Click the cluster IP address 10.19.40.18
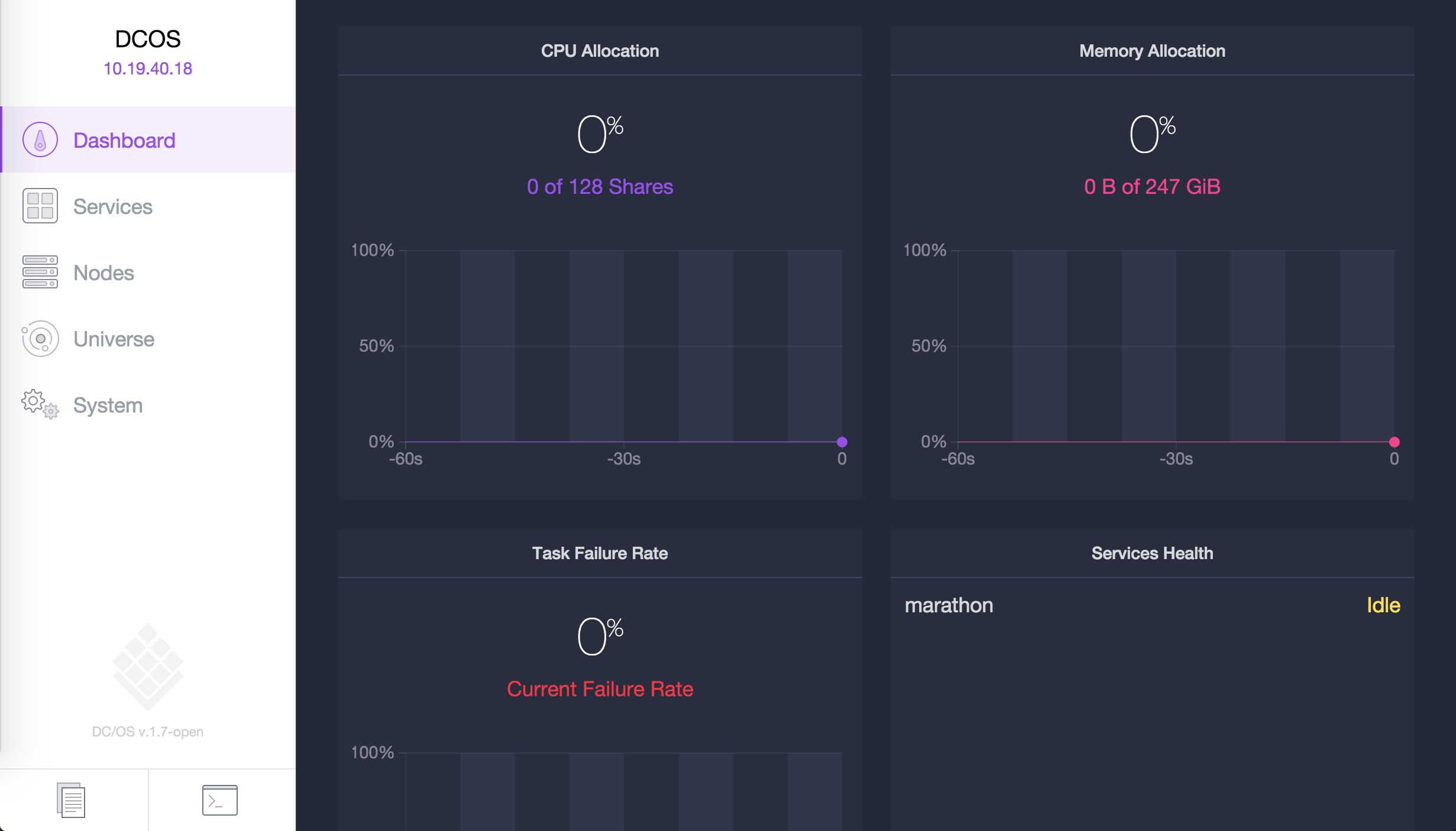Image resolution: width=1456 pixels, height=831 pixels. pyautogui.click(x=148, y=69)
